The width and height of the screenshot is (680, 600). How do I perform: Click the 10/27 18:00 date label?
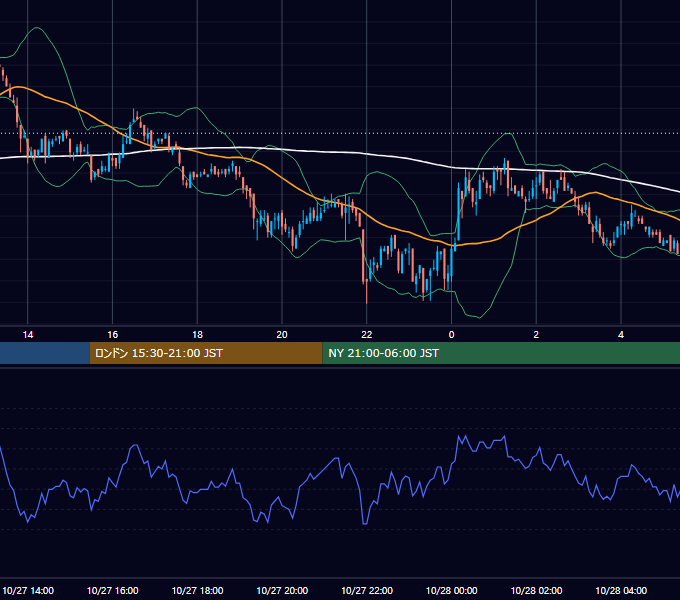tap(197, 590)
